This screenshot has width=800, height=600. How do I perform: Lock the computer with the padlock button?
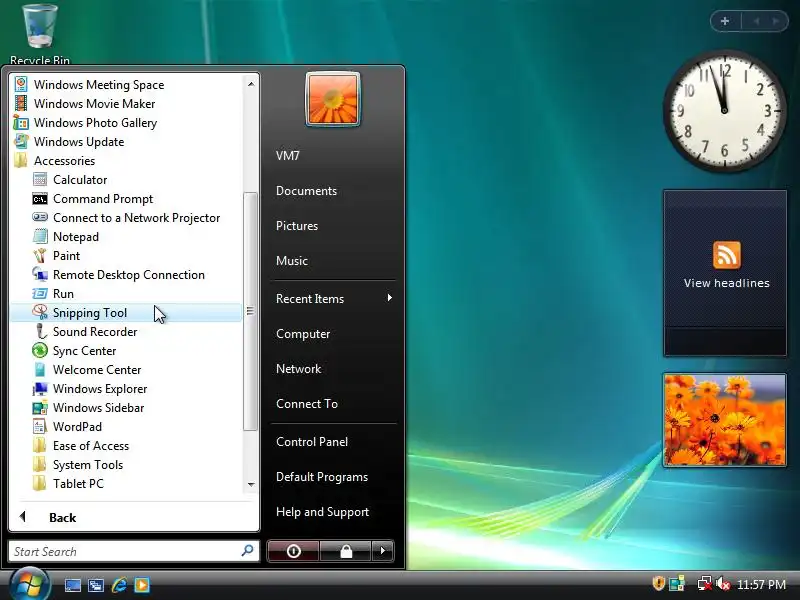point(346,551)
